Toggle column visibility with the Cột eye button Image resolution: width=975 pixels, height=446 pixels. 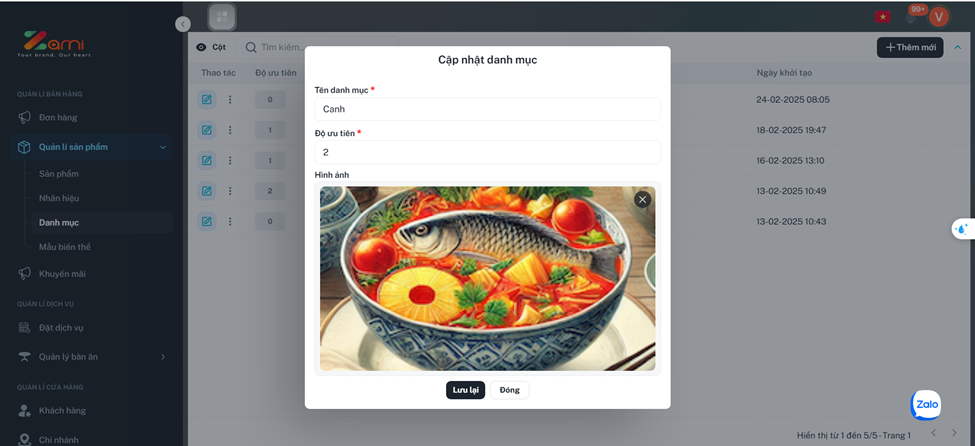(211, 47)
